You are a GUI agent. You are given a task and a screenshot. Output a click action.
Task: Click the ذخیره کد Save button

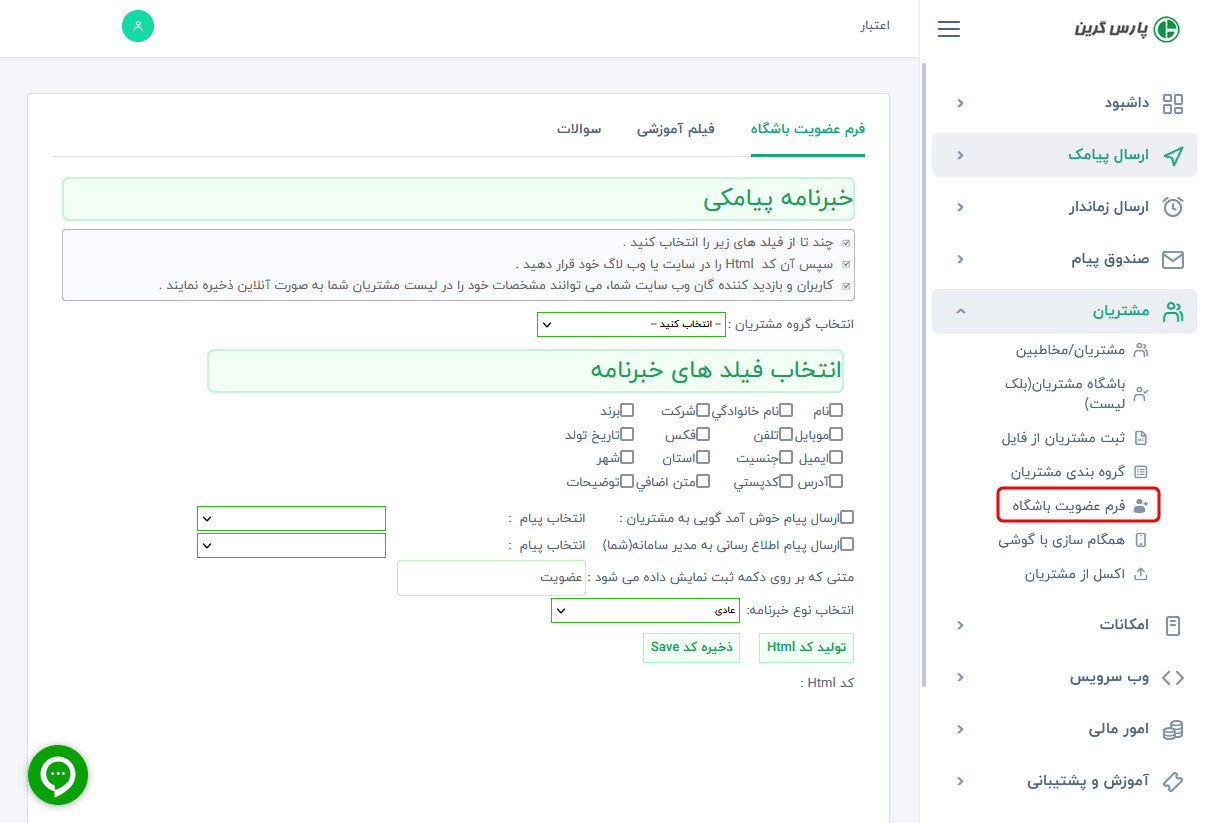pyautogui.click(x=692, y=648)
